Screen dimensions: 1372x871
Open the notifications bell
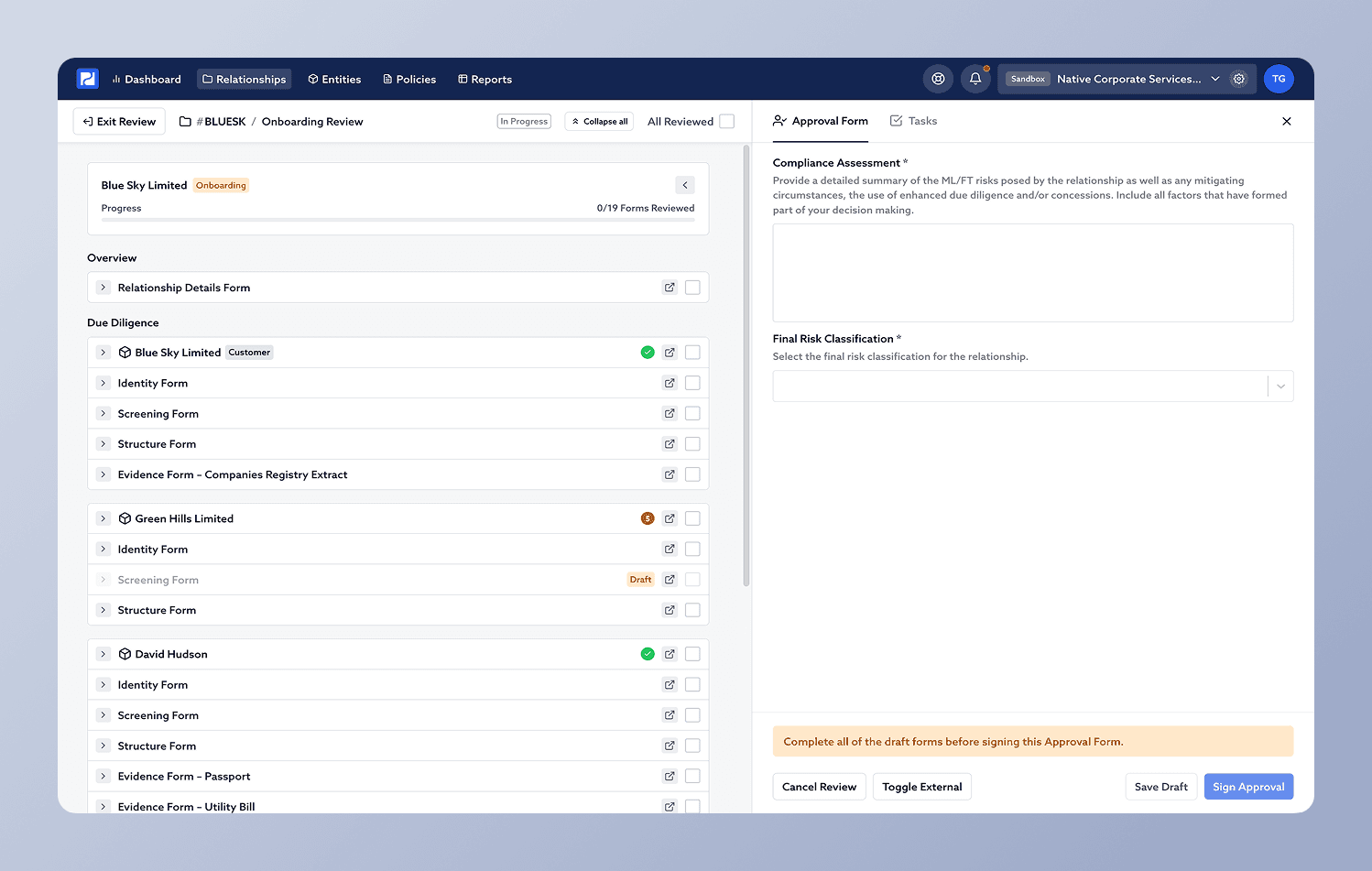pyautogui.click(x=975, y=79)
